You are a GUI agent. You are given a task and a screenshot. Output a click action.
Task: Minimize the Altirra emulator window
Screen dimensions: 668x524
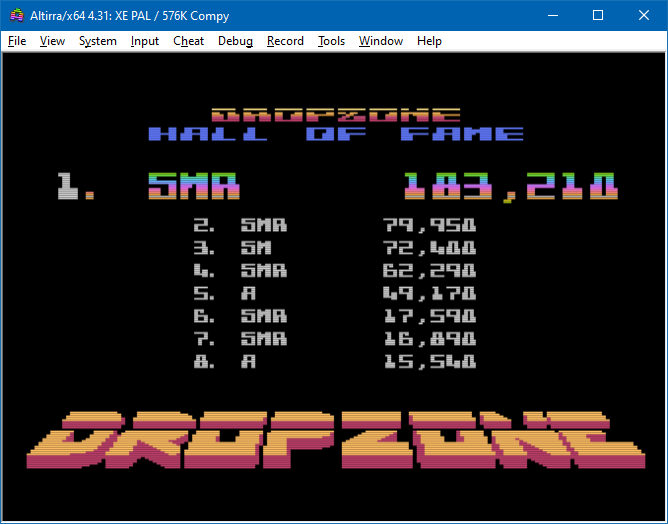click(551, 16)
